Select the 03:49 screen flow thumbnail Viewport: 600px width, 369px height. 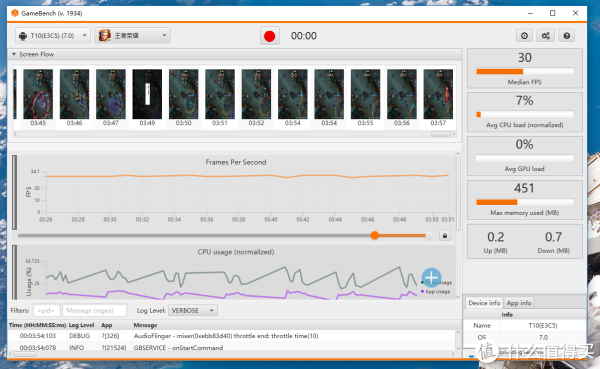[x=147, y=98]
